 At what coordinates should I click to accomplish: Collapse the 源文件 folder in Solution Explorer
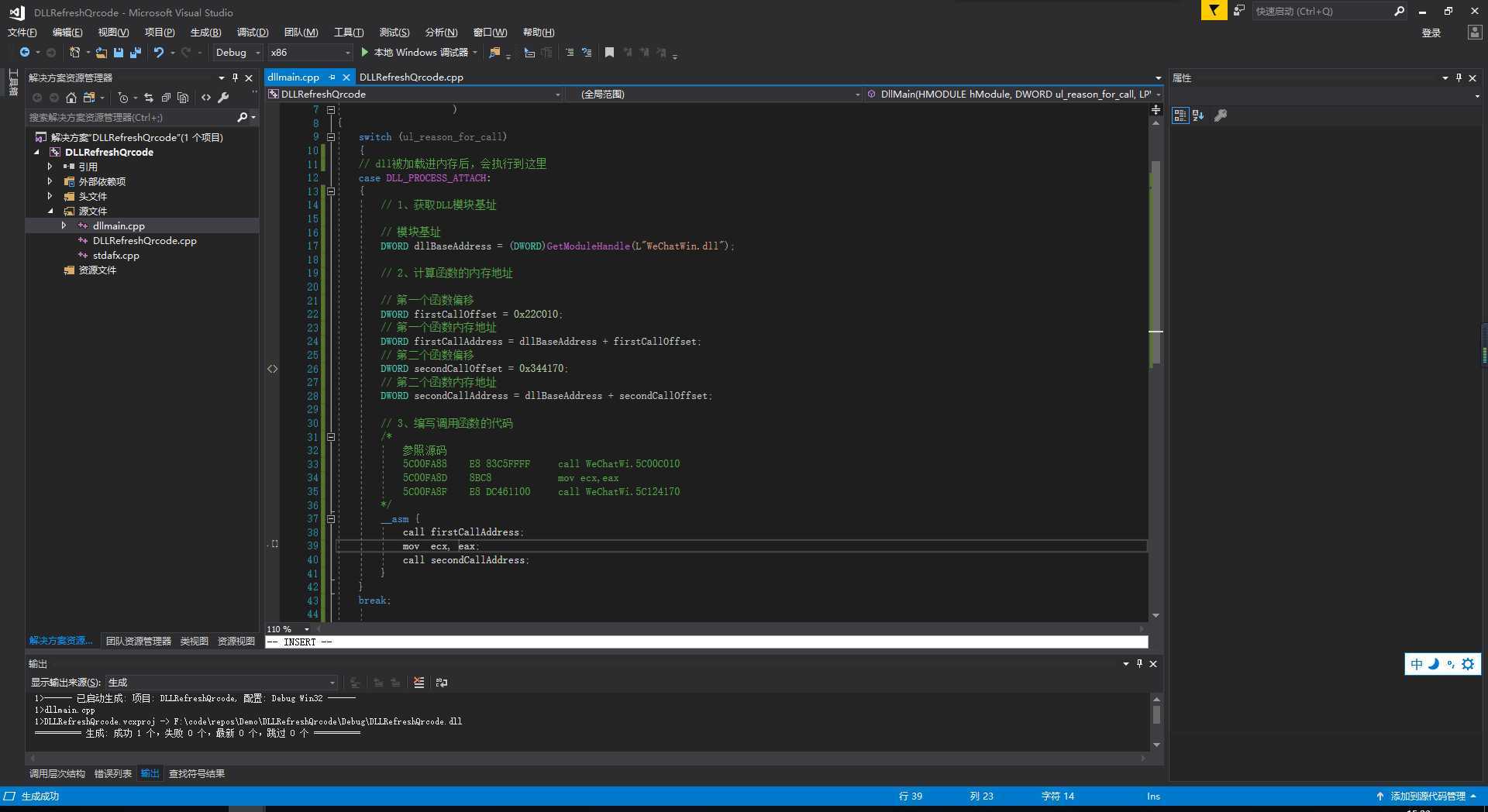pyautogui.click(x=50, y=211)
